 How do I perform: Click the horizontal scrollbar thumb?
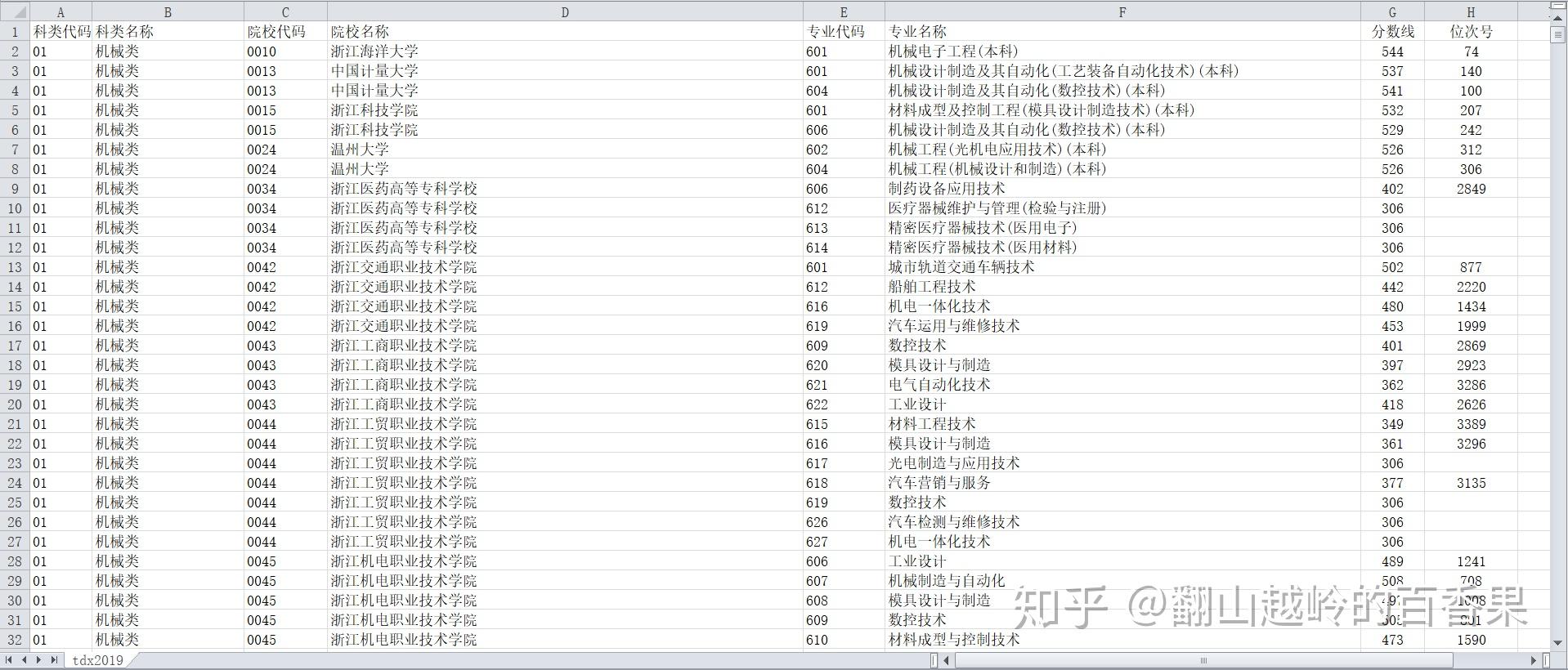(x=1203, y=660)
